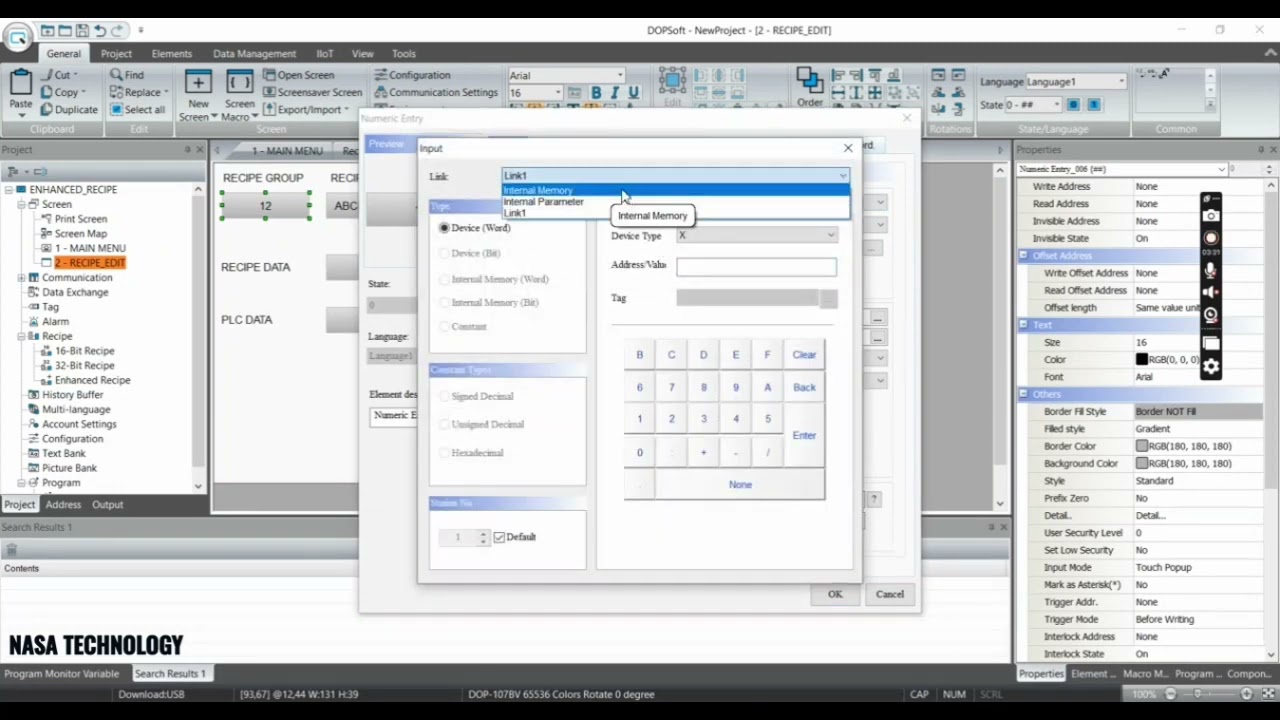Viewport: 1280px width, 720px height.
Task: Toggle Bold text formatting
Action: coord(596,93)
